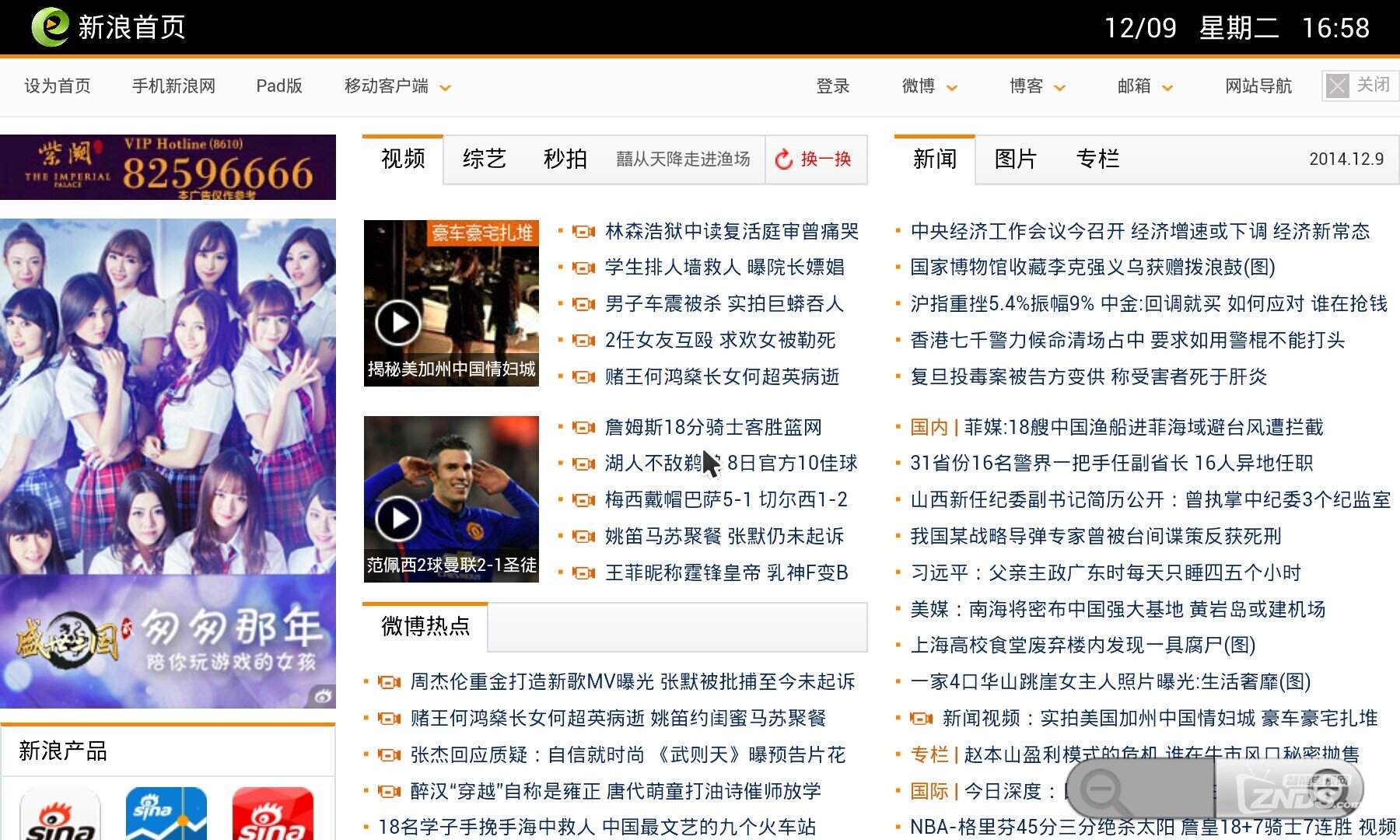
Task: Open 一家4口华山跳崖女主人照片曝光 headline
Action: [1111, 682]
